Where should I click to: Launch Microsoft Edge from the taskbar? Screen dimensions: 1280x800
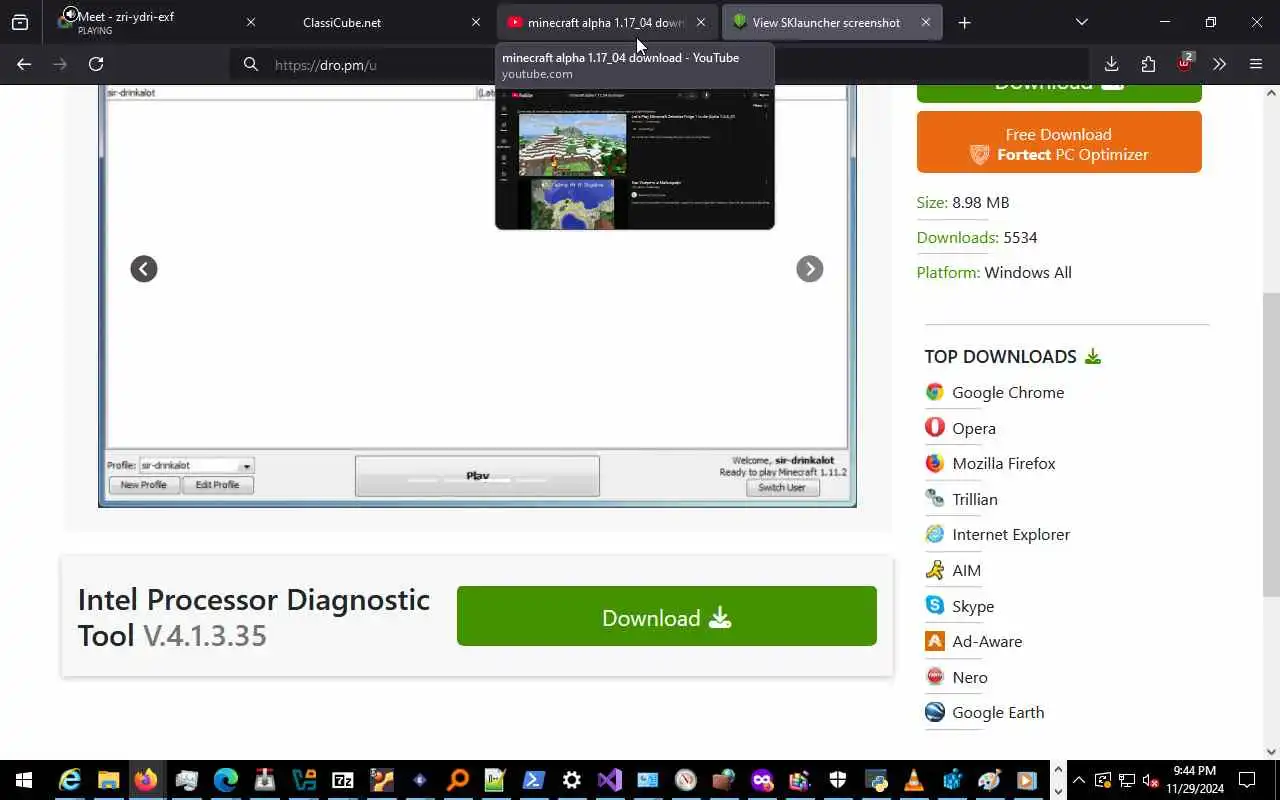pos(225,780)
